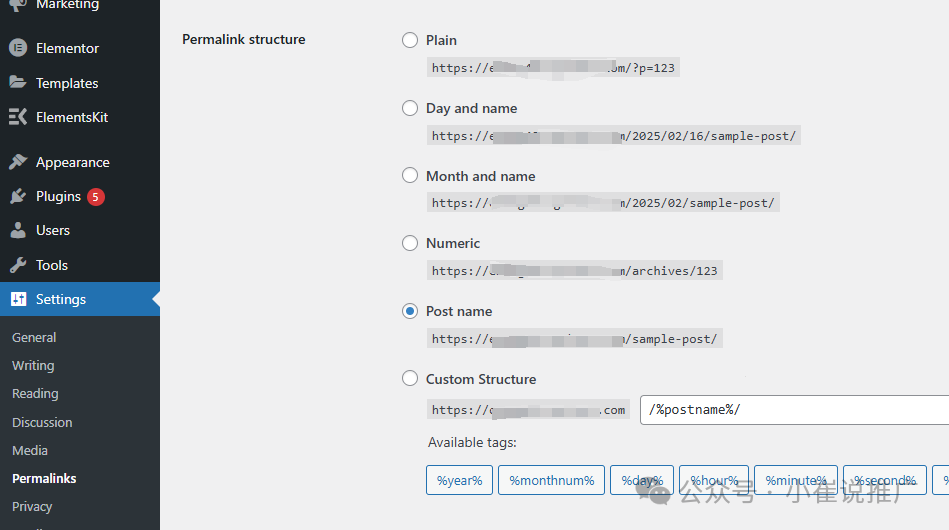Enable the Custom Structure radio option

click(410, 379)
